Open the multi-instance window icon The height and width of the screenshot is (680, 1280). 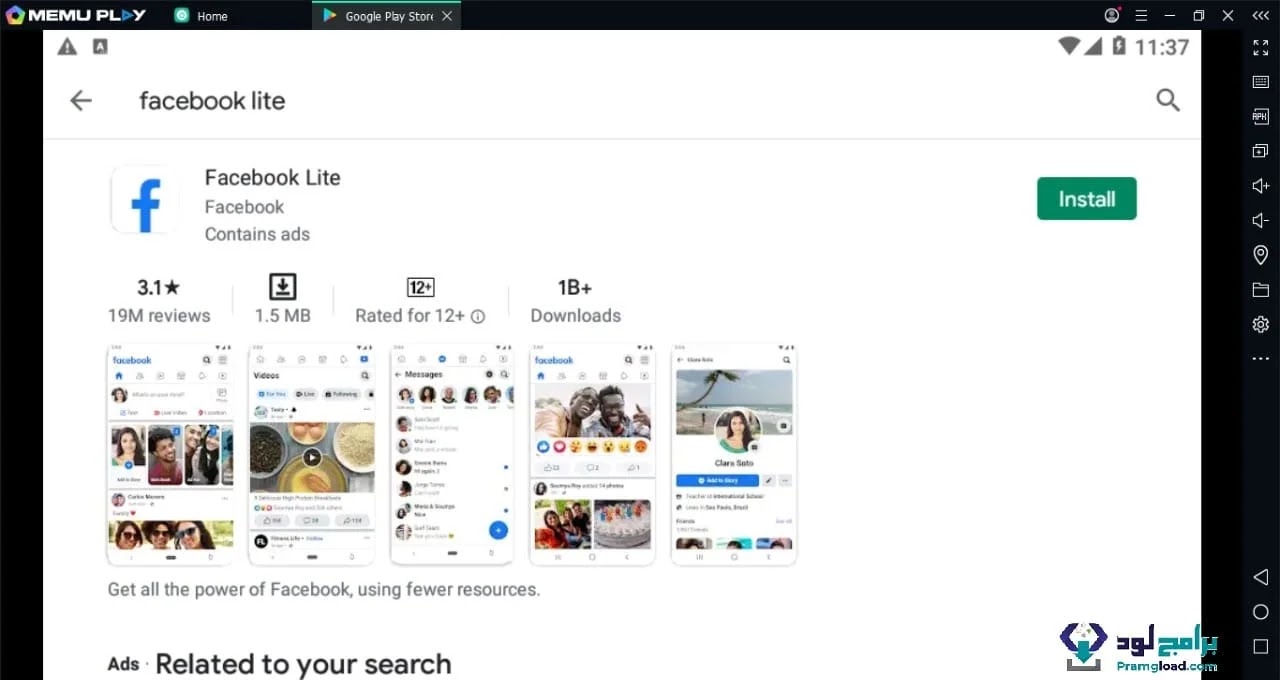pos(1261,151)
